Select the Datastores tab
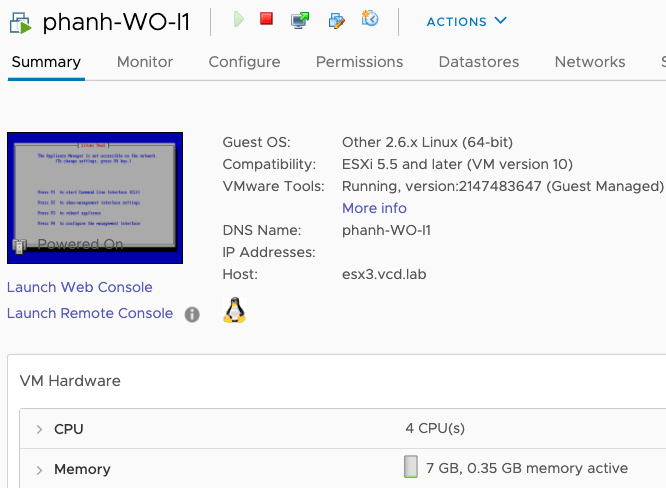The width and height of the screenshot is (666, 488). [x=478, y=62]
